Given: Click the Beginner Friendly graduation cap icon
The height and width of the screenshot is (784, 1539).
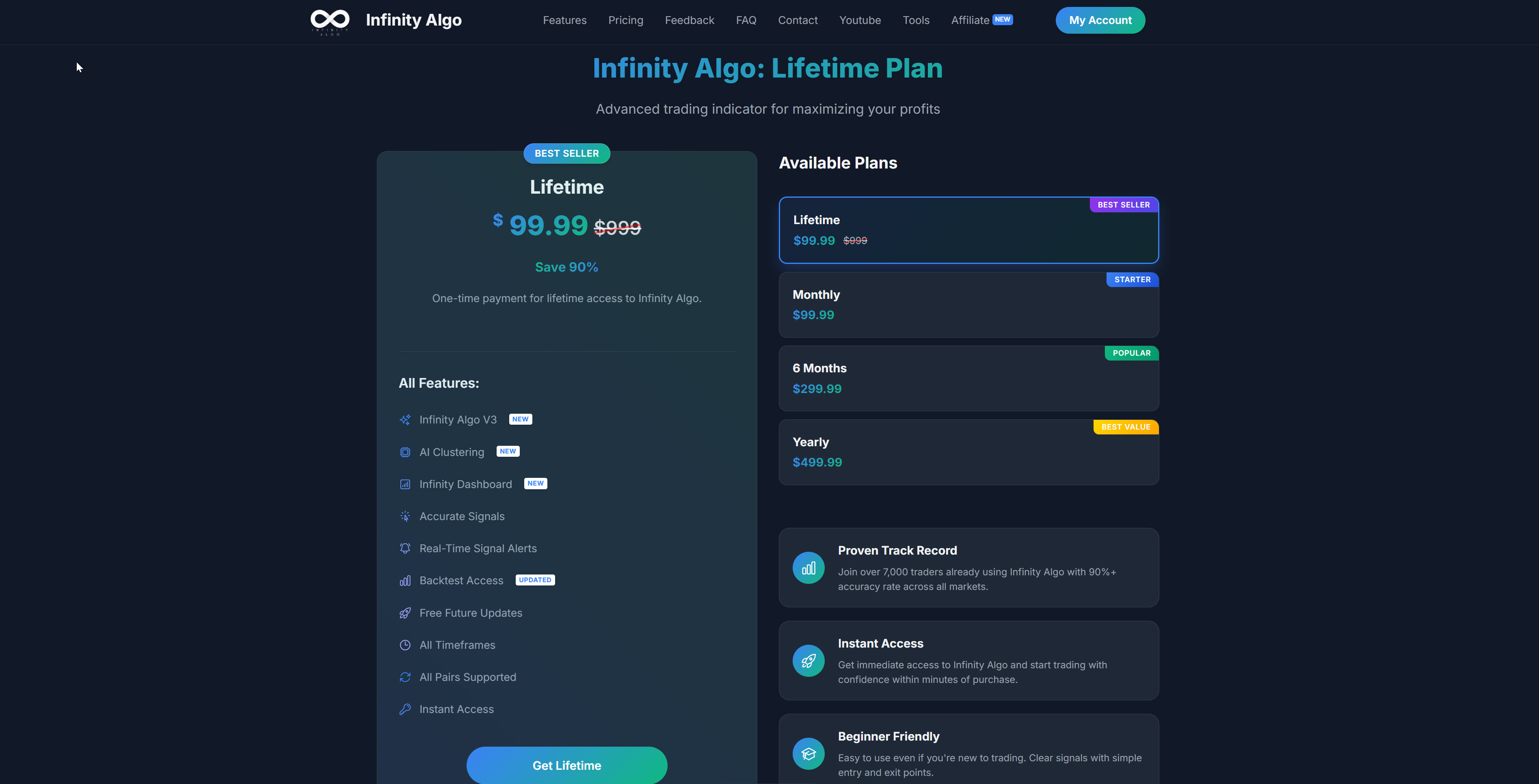Looking at the screenshot, I should point(808,754).
